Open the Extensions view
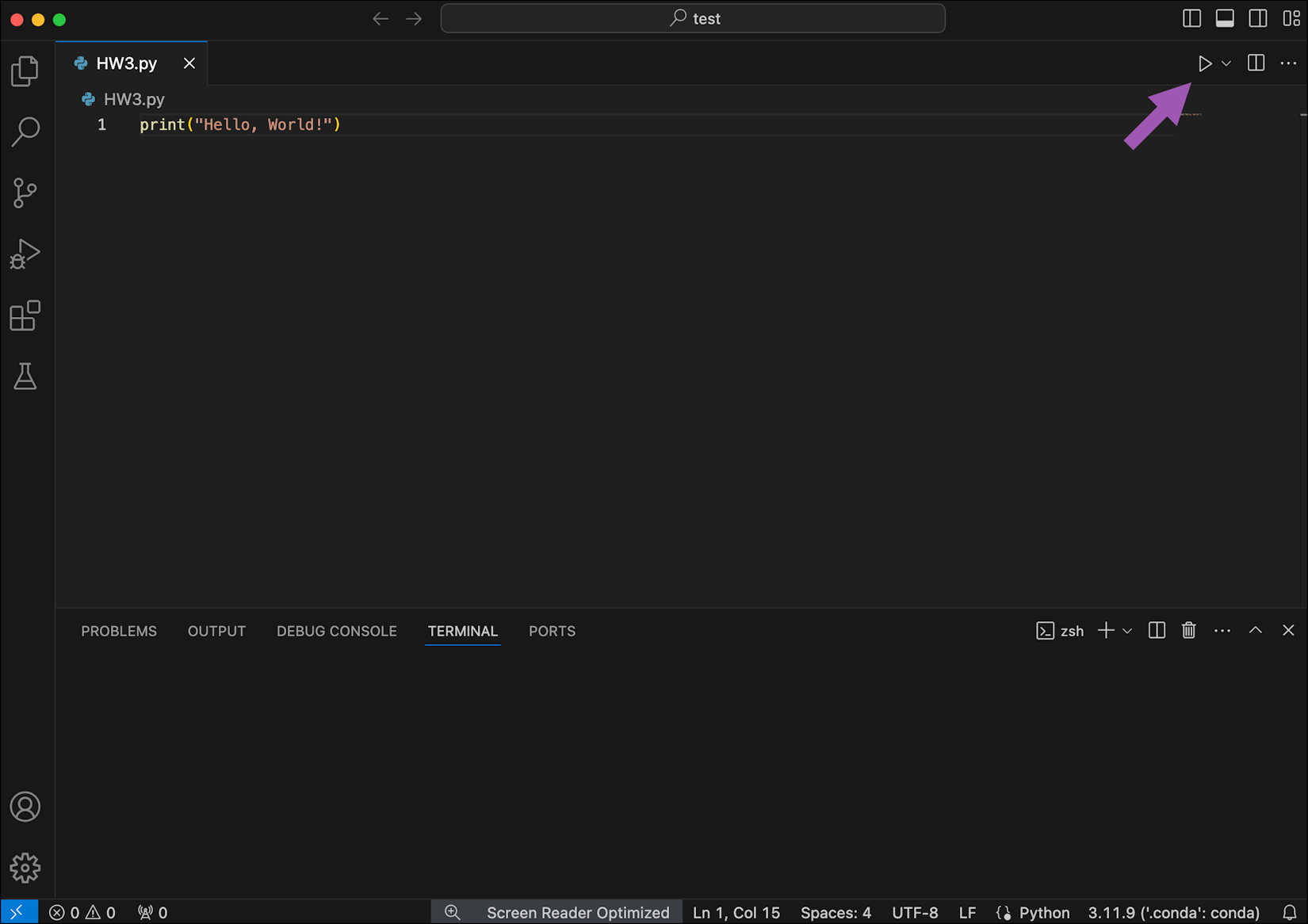The width and height of the screenshot is (1308, 924). click(25, 315)
